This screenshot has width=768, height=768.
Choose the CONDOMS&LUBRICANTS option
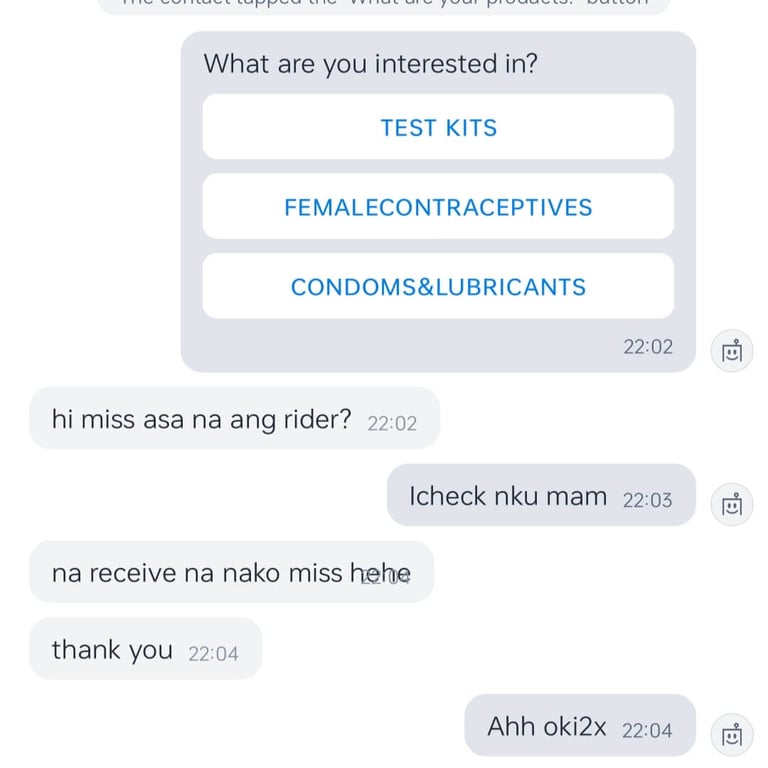pos(438,287)
